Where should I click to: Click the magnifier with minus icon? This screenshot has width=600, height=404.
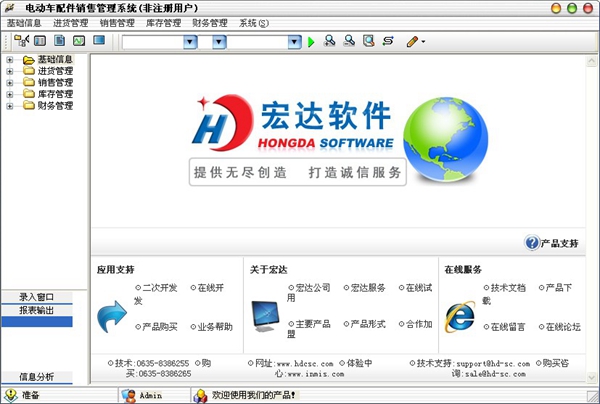pyautogui.click(x=349, y=41)
